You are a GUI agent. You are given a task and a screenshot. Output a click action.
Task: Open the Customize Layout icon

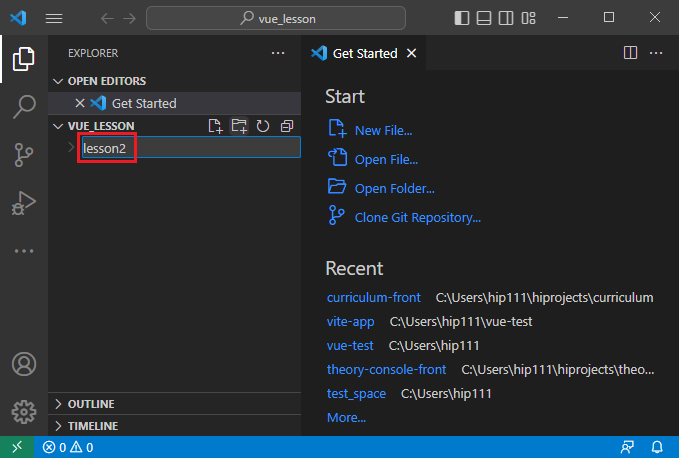click(x=528, y=18)
